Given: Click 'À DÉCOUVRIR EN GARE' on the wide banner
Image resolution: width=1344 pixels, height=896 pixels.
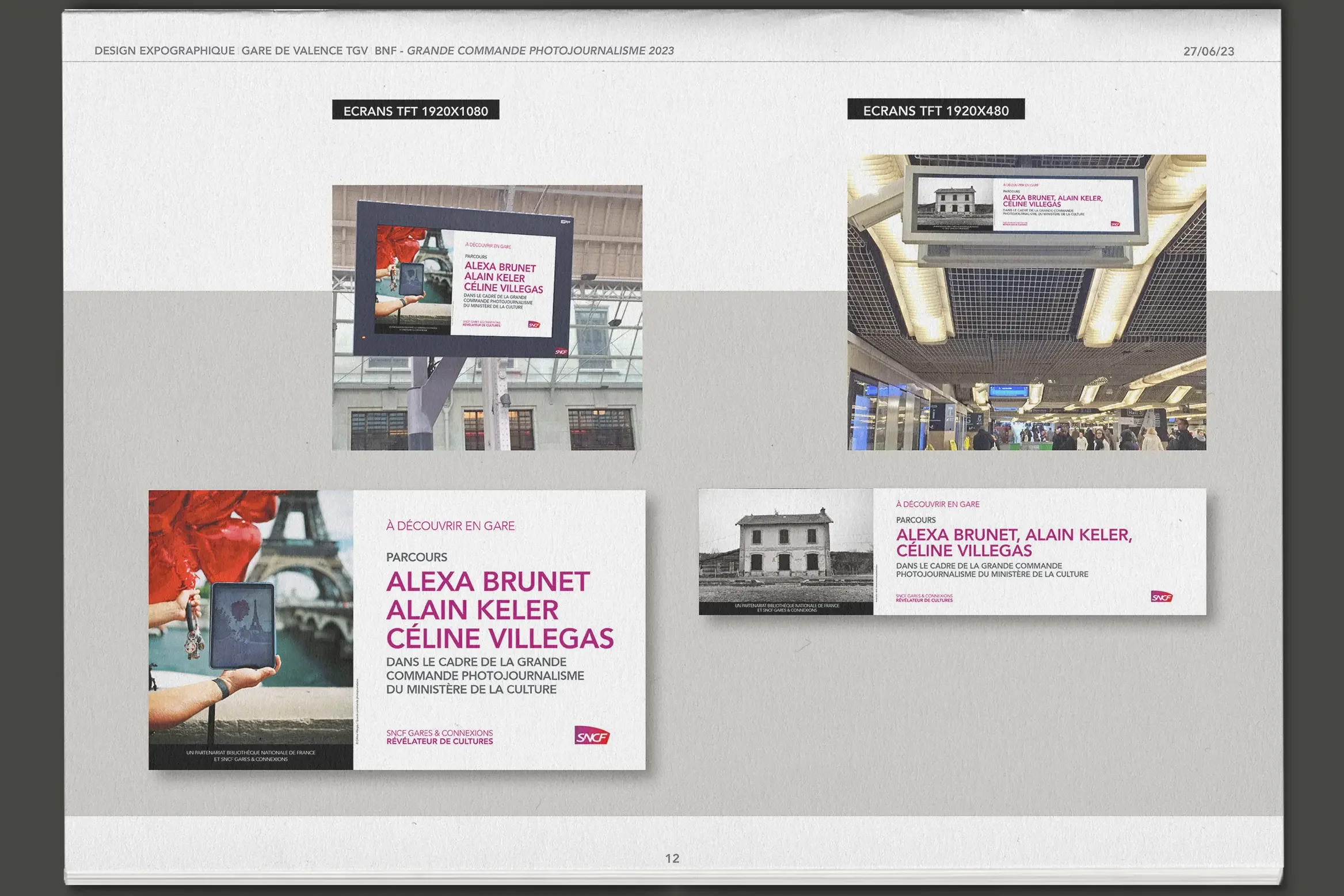Looking at the screenshot, I should [938, 504].
